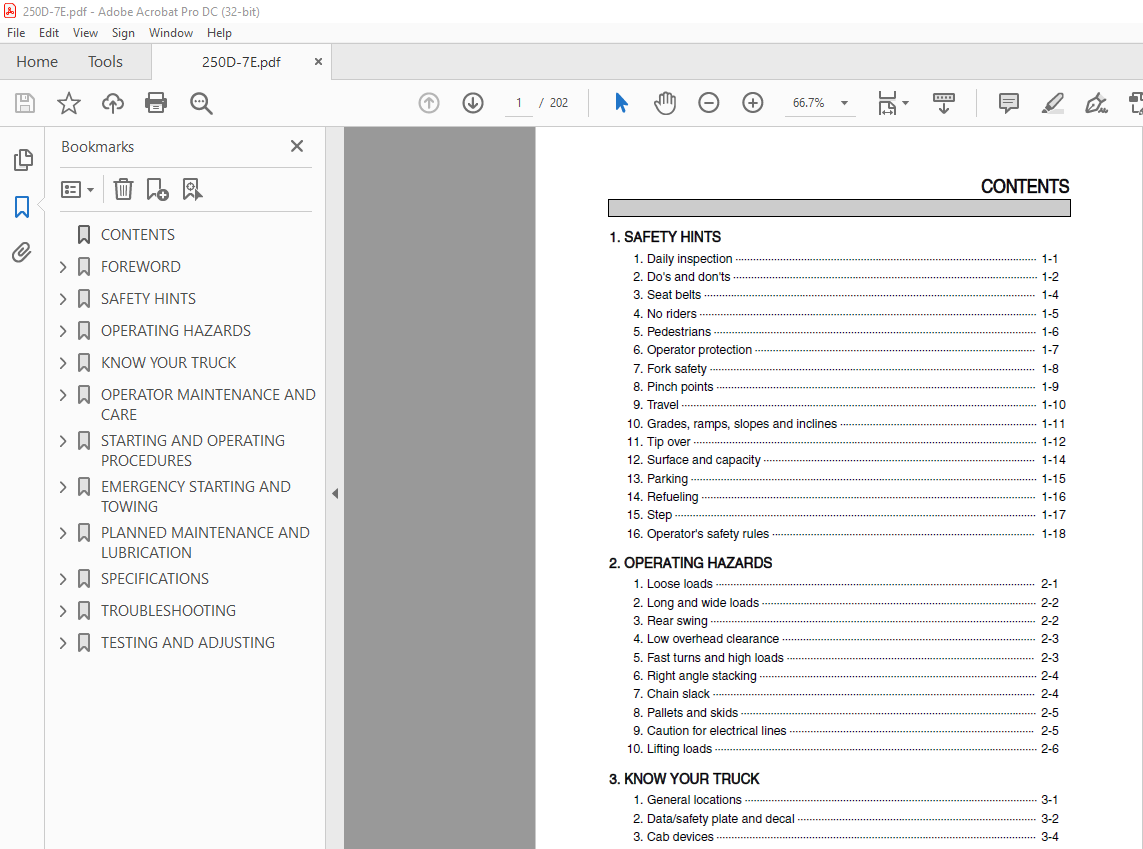Select the FOREWORD bookmark label

141,267
